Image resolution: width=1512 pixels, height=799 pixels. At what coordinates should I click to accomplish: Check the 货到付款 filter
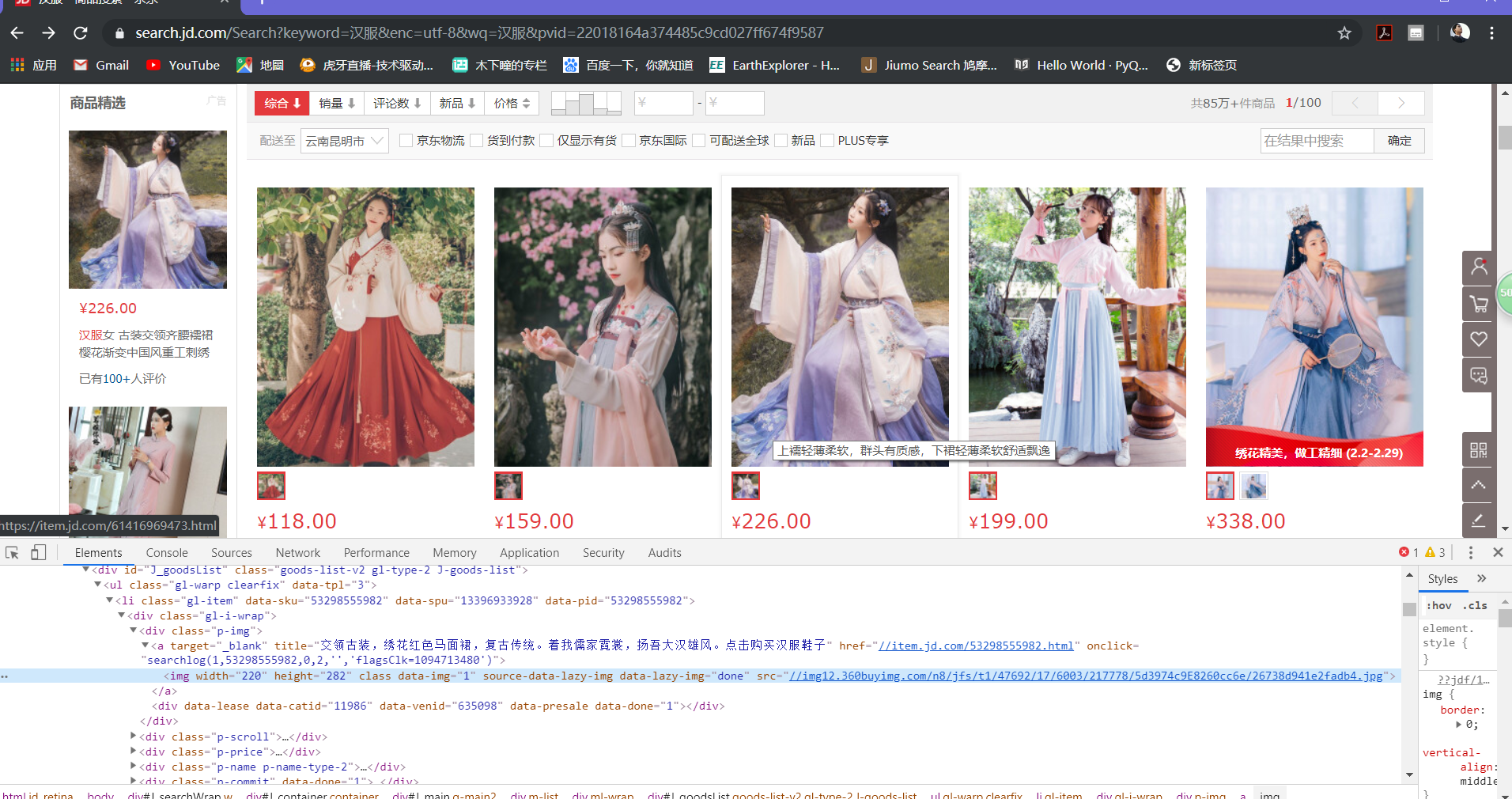point(476,141)
